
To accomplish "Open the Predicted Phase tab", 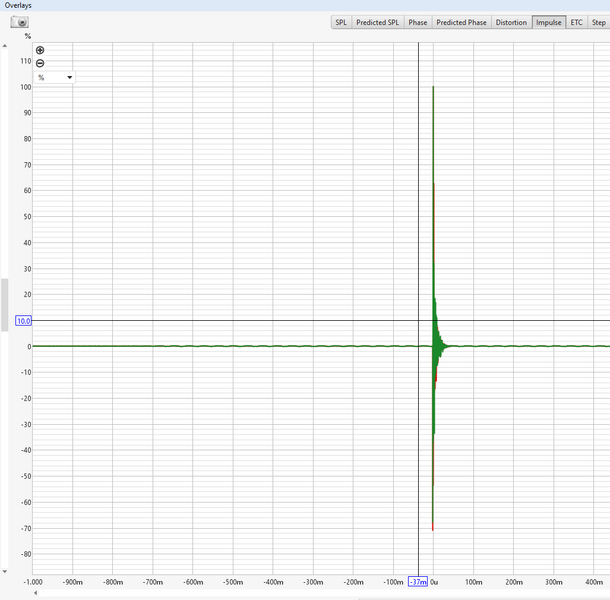I will [461, 23].
